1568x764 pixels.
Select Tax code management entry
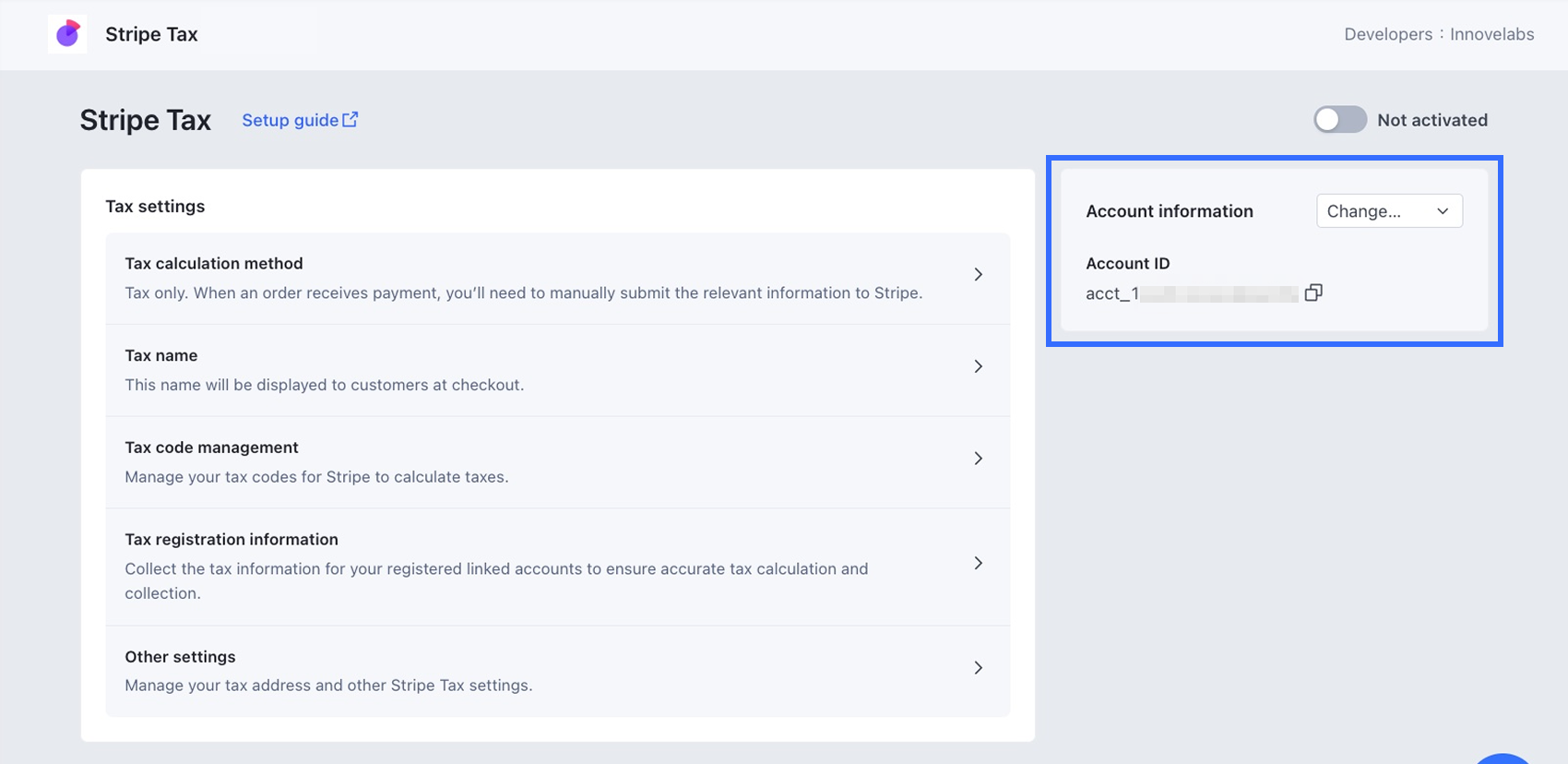pyautogui.click(x=211, y=448)
